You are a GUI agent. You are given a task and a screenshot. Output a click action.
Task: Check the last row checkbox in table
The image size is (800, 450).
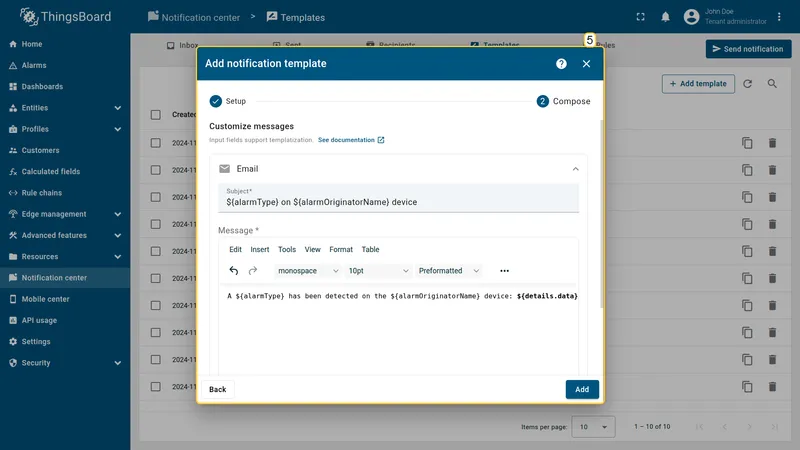[156, 387]
